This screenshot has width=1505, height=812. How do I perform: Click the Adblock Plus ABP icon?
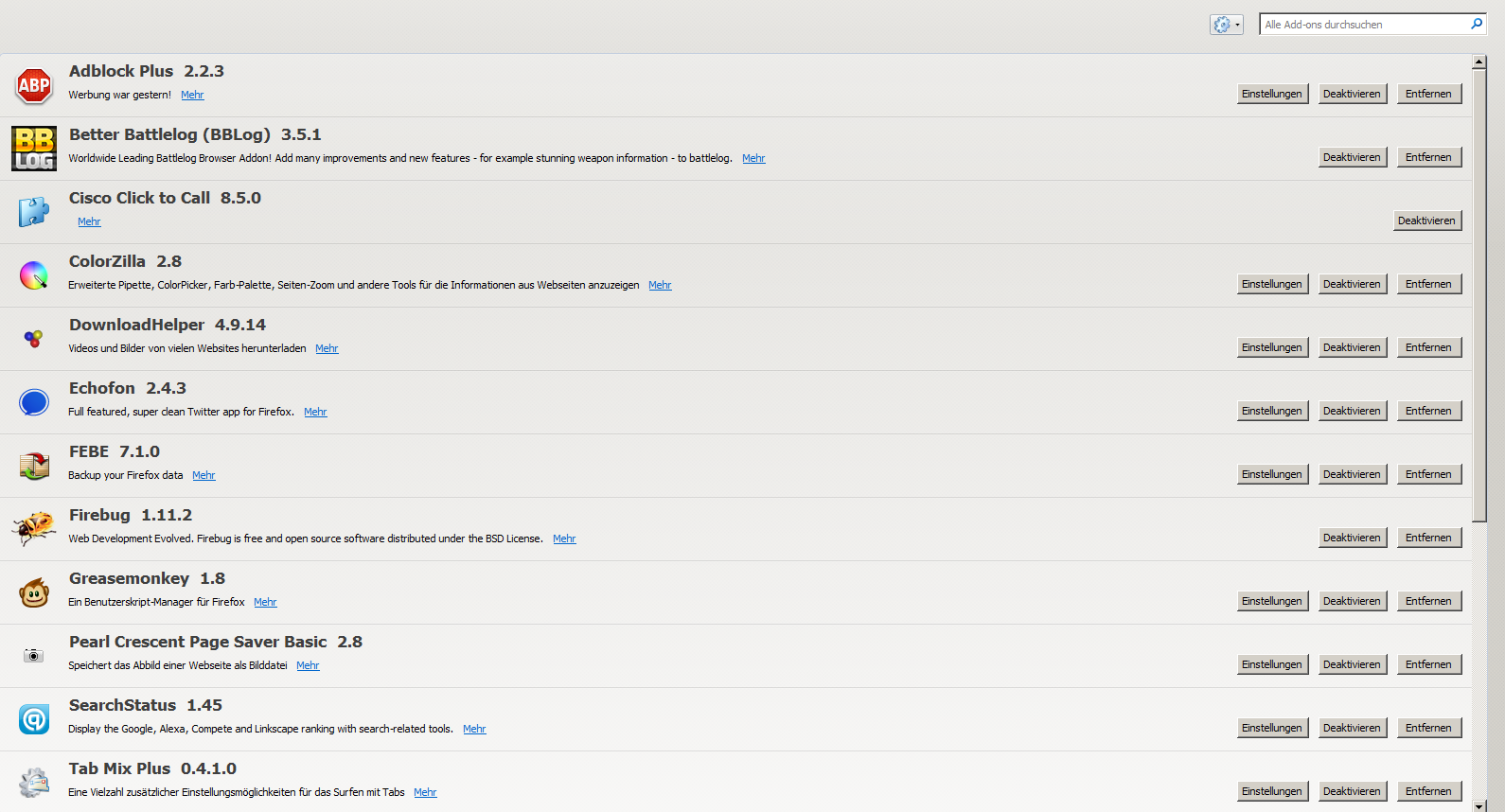point(34,86)
